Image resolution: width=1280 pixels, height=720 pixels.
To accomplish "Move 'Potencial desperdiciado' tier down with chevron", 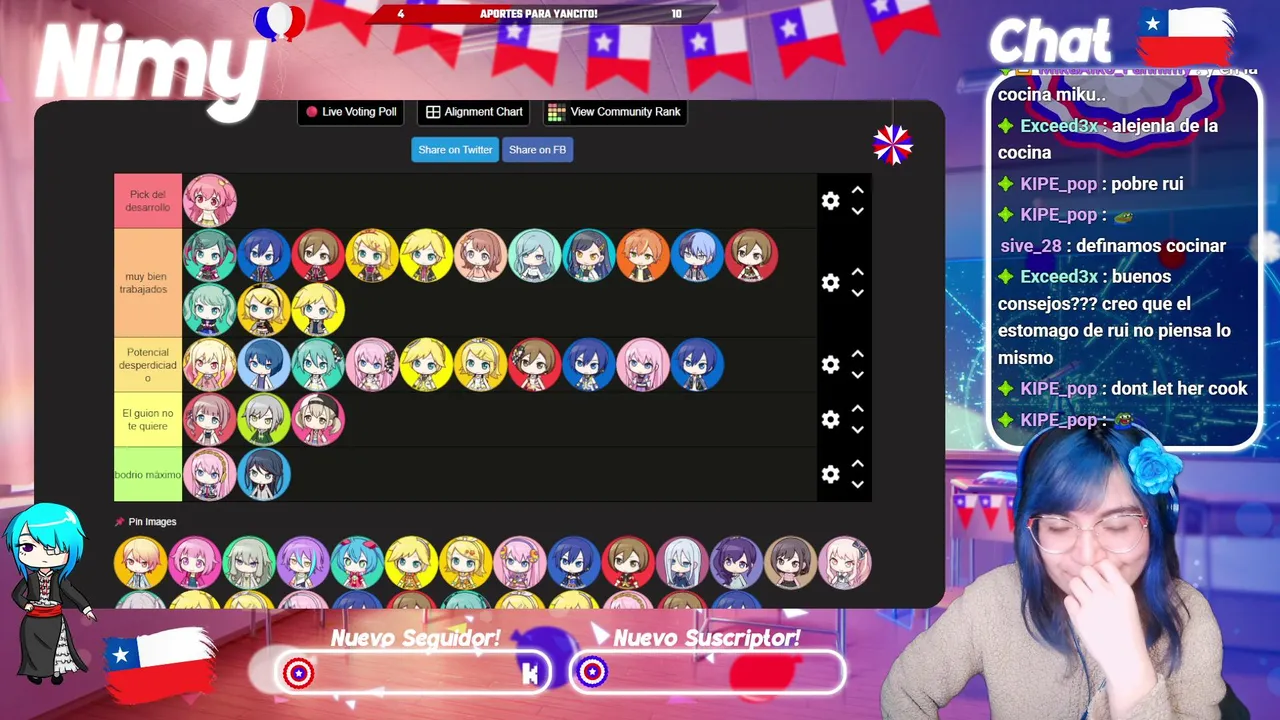I will [857, 375].
